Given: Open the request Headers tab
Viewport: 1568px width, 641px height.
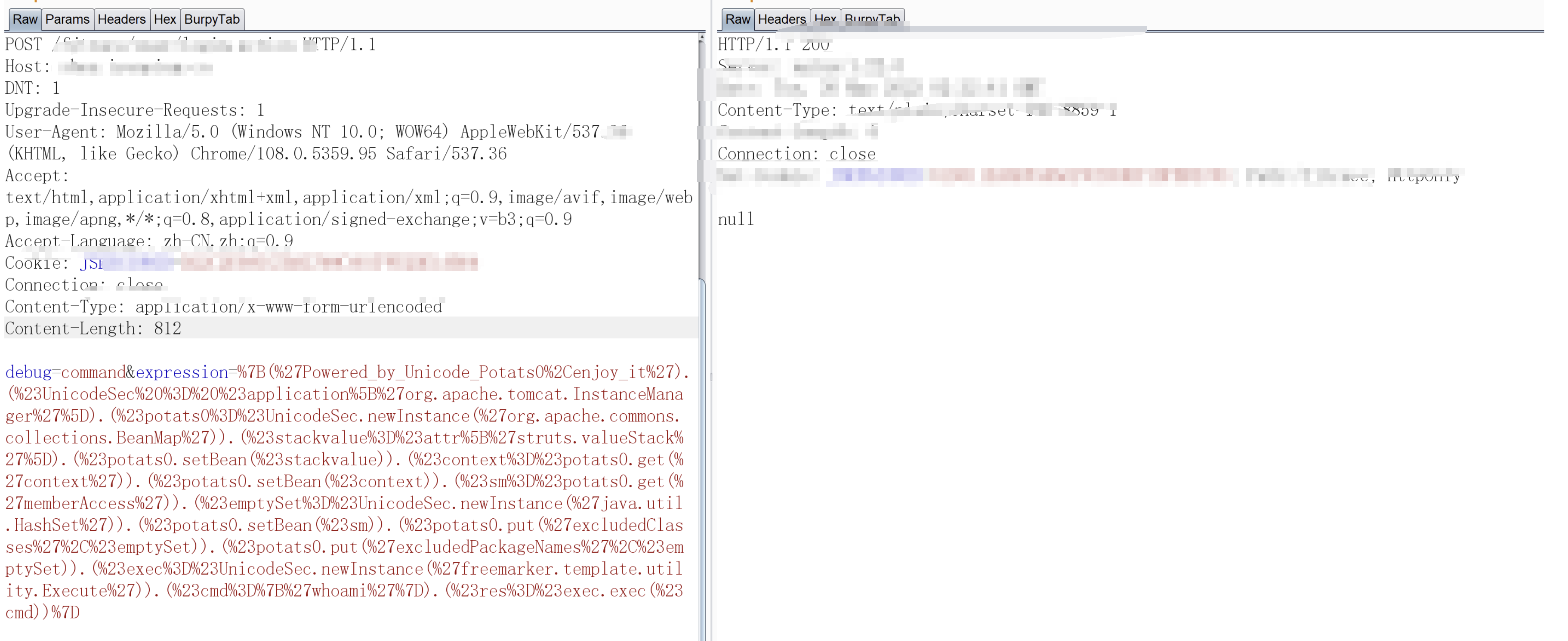Looking at the screenshot, I should coord(121,19).
